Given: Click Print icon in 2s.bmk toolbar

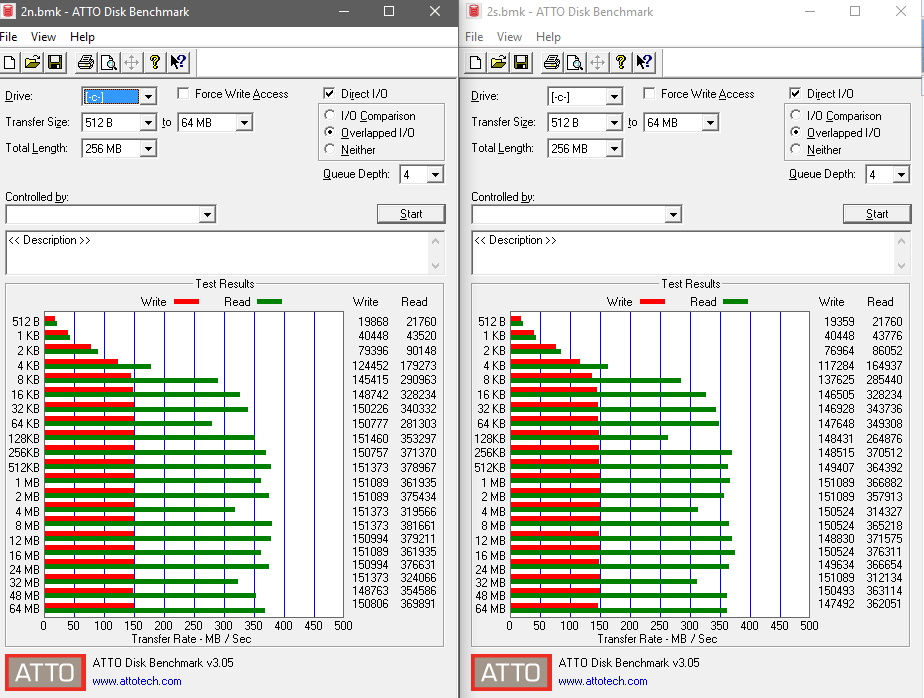Looking at the screenshot, I should [x=552, y=62].
